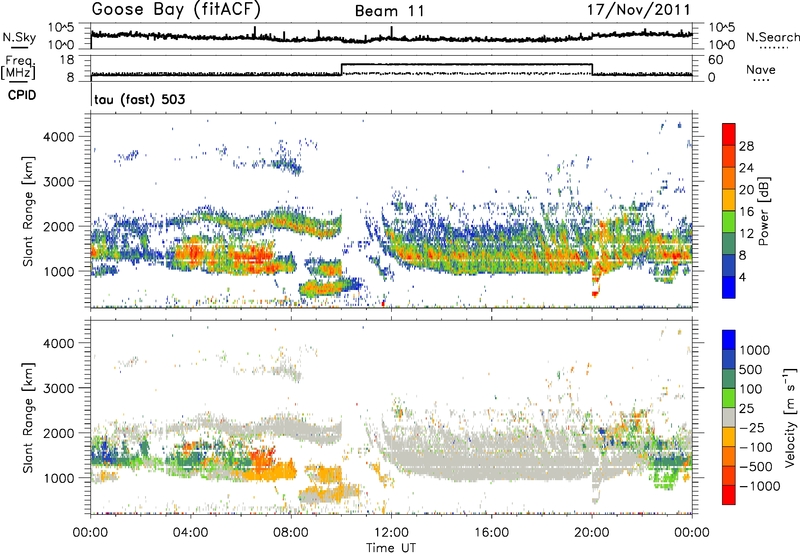The height and width of the screenshot is (554, 800).
Task: Pick Power color bar segment between 24 and 28
Action: [x=729, y=156]
